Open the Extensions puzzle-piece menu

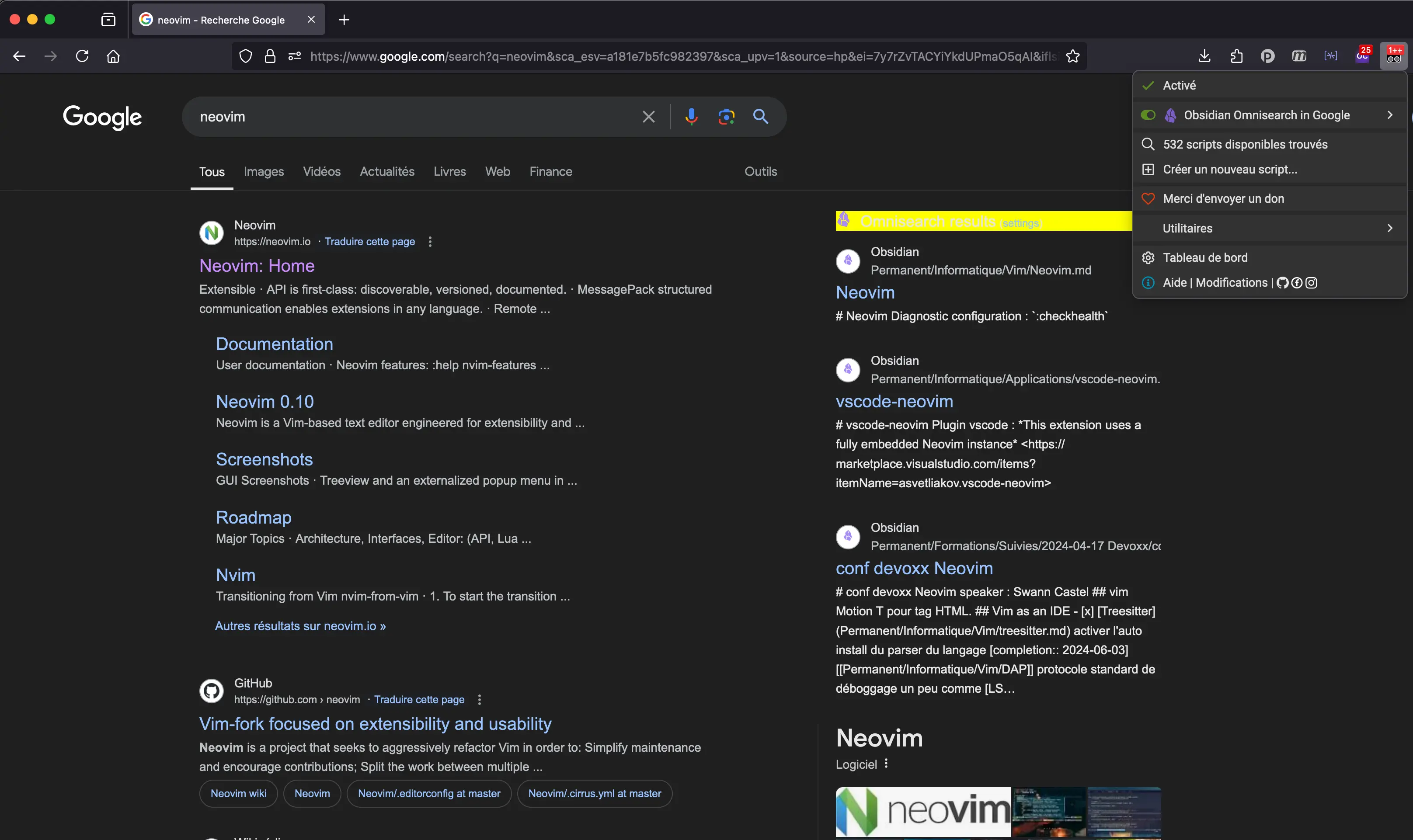pos(1236,56)
